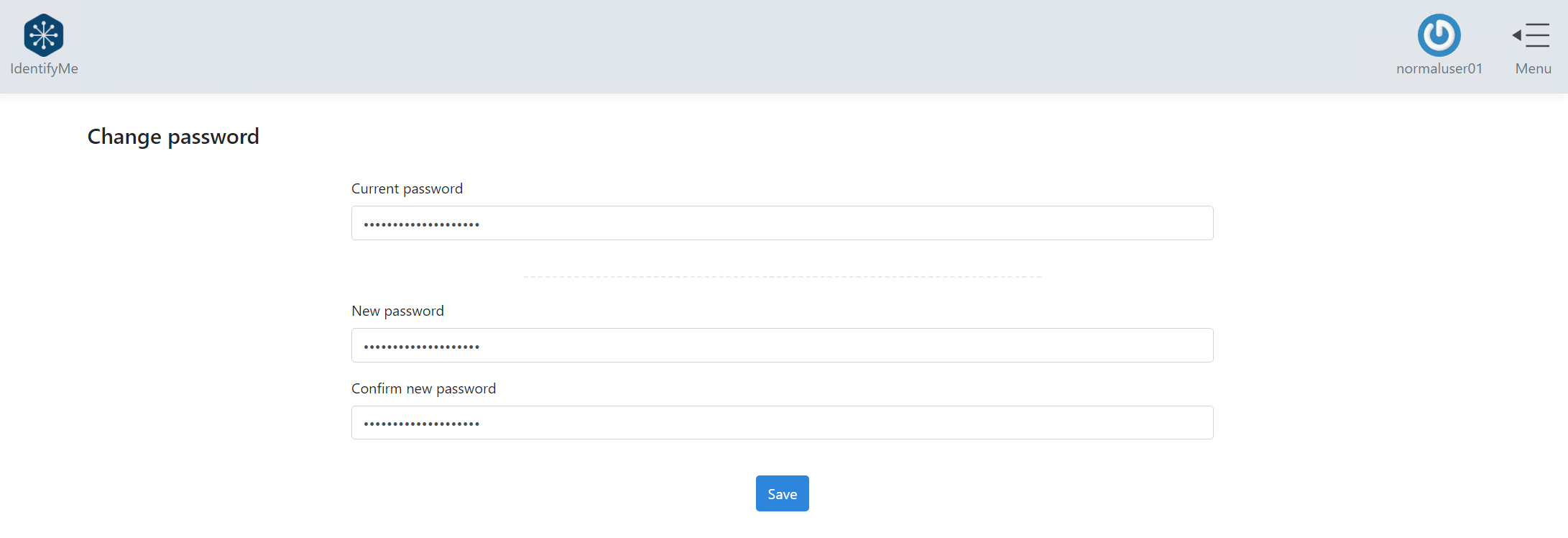Click the masked dots in Confirm new password
The width and height of the screenshot is (1568, 538).
(x=421, y=424)
